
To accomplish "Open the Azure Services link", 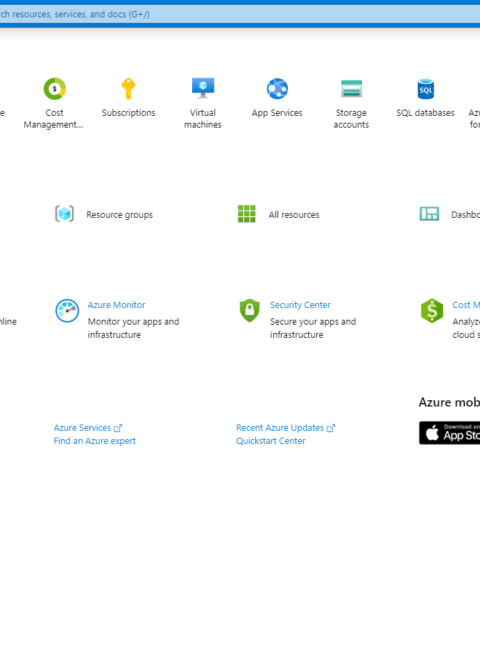I will [x=82, y=427].
